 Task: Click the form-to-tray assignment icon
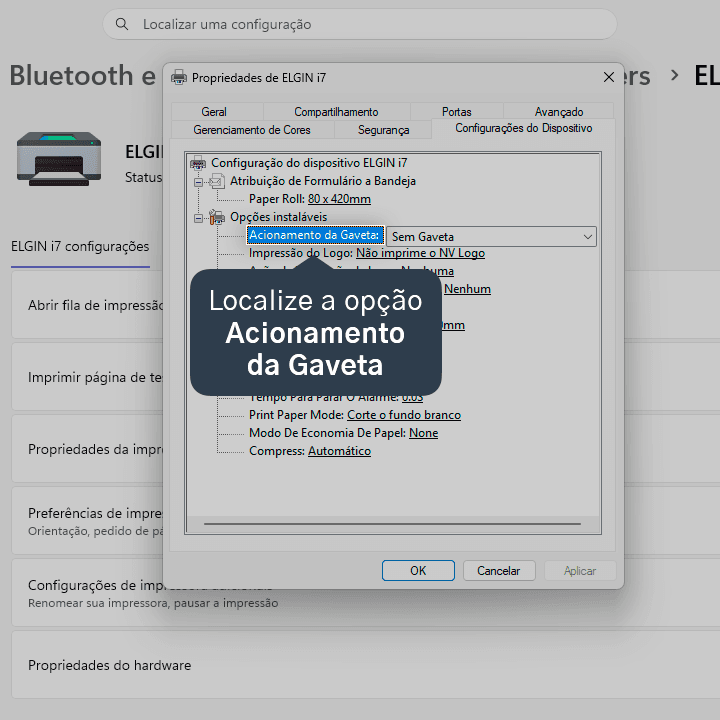point(217,181)
